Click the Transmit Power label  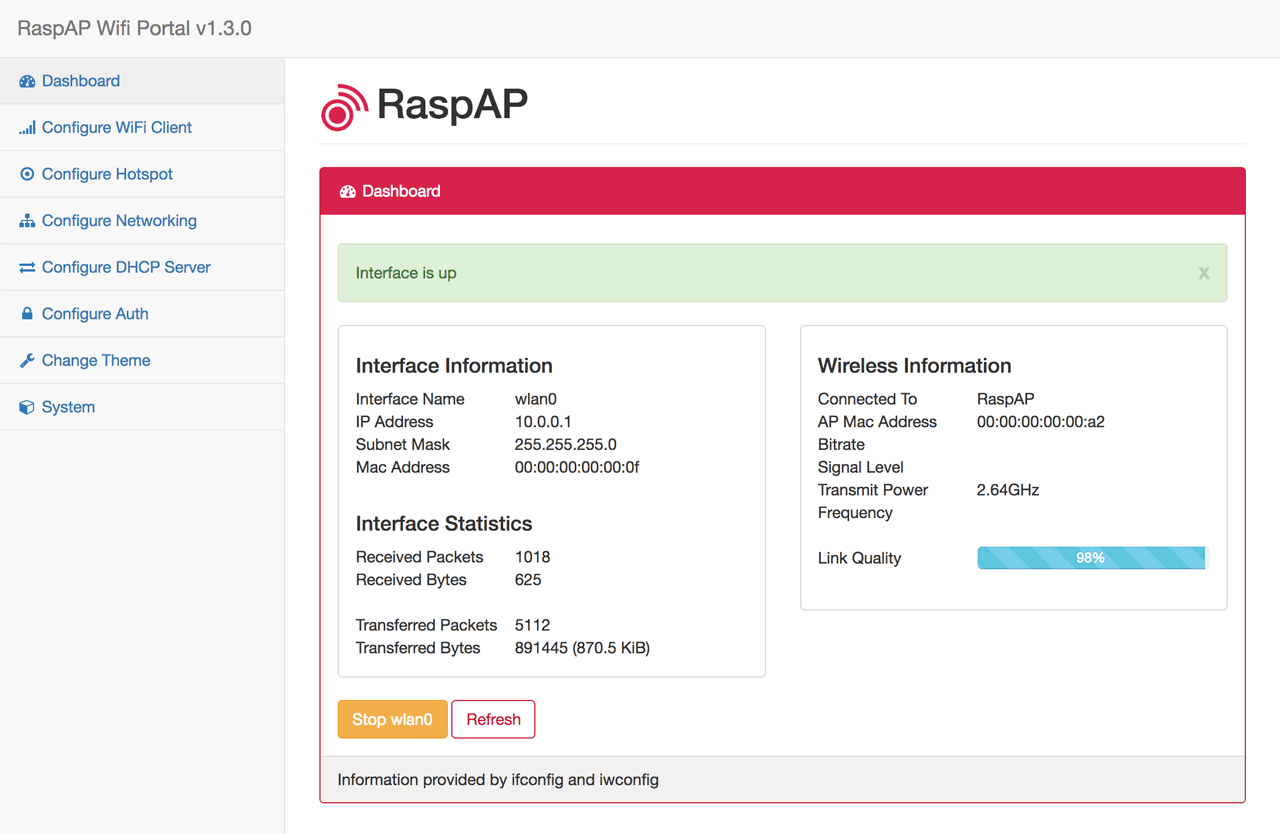[x=873, y=490]
